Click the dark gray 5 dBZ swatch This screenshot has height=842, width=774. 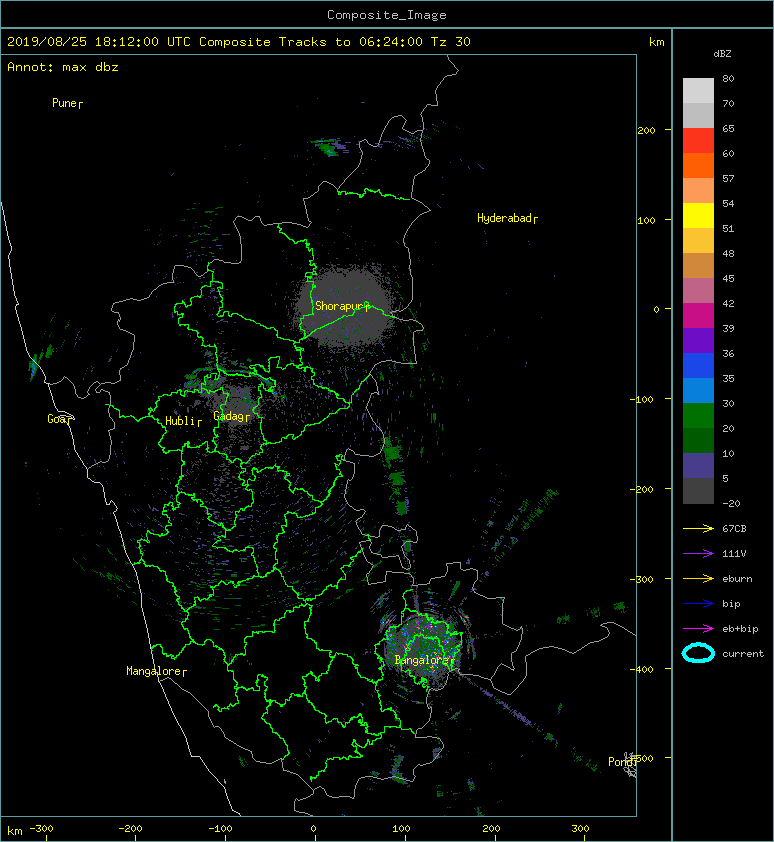(x=698, y=491)
